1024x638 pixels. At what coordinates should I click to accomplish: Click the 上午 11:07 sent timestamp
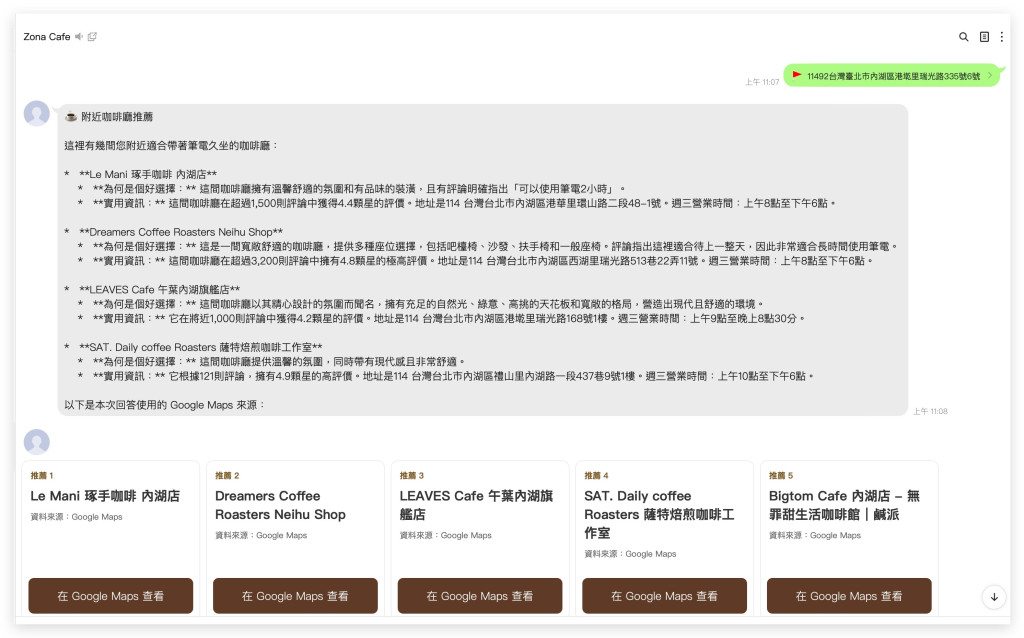762,82
